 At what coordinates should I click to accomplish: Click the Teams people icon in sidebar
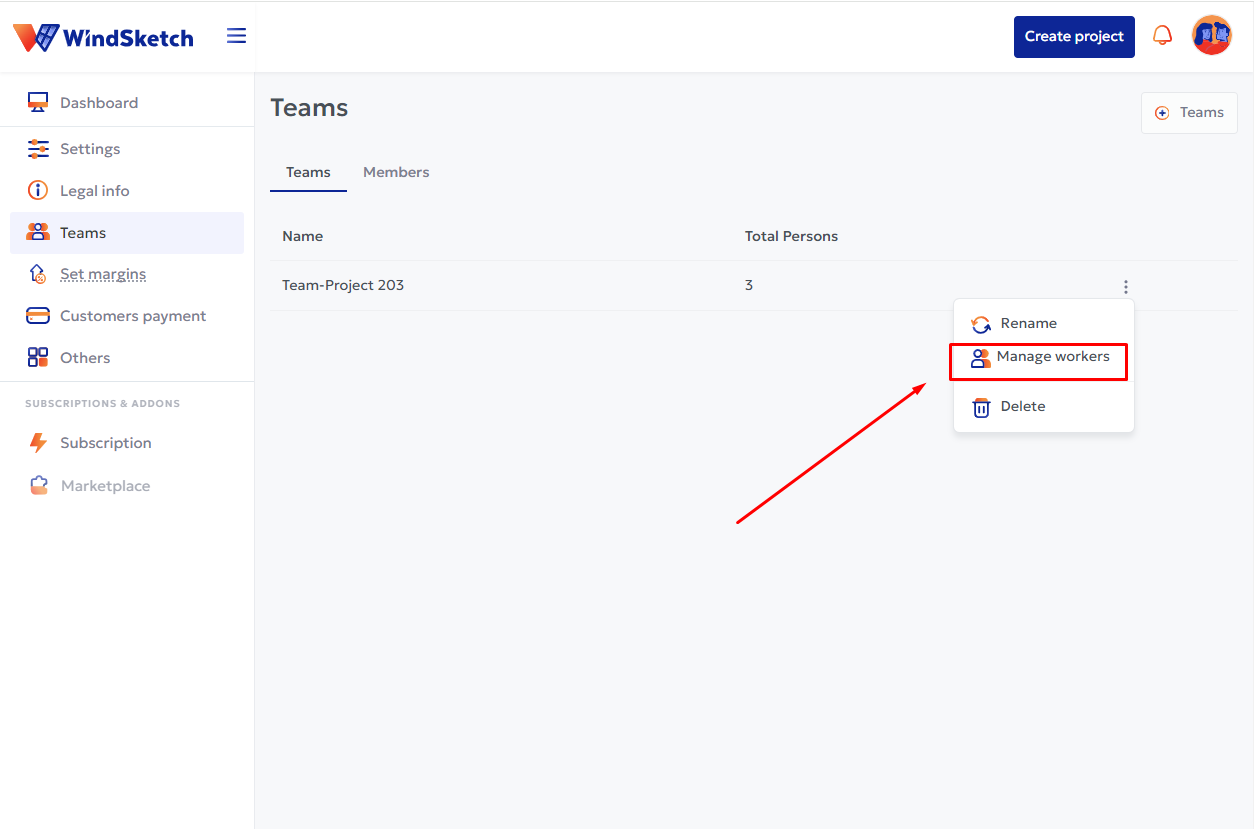tap(38, 232)
